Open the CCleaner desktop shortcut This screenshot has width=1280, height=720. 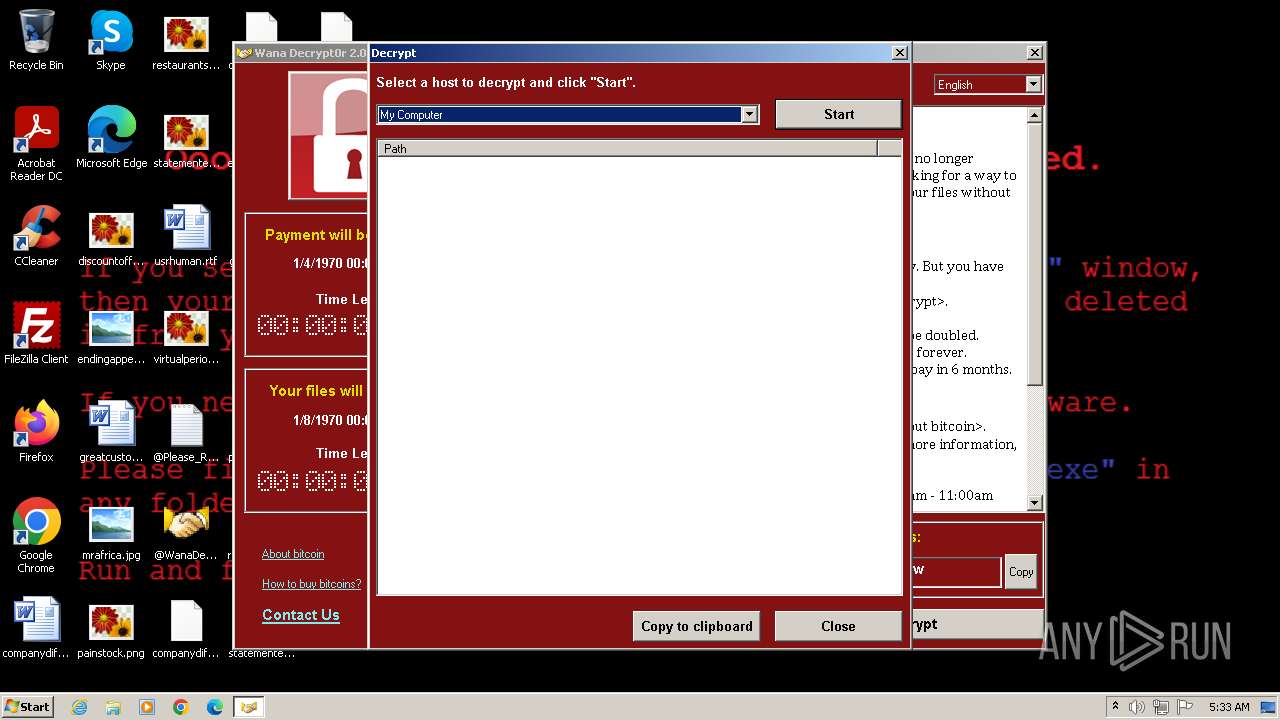[36, 235]
